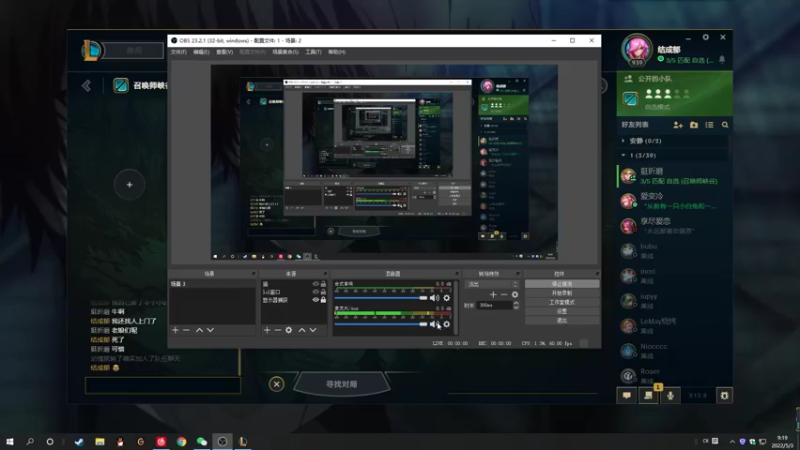The width and height of the screenshot is (800, 450).
Task: Move source up in OBS Sources panel
Action: point(302,330)
